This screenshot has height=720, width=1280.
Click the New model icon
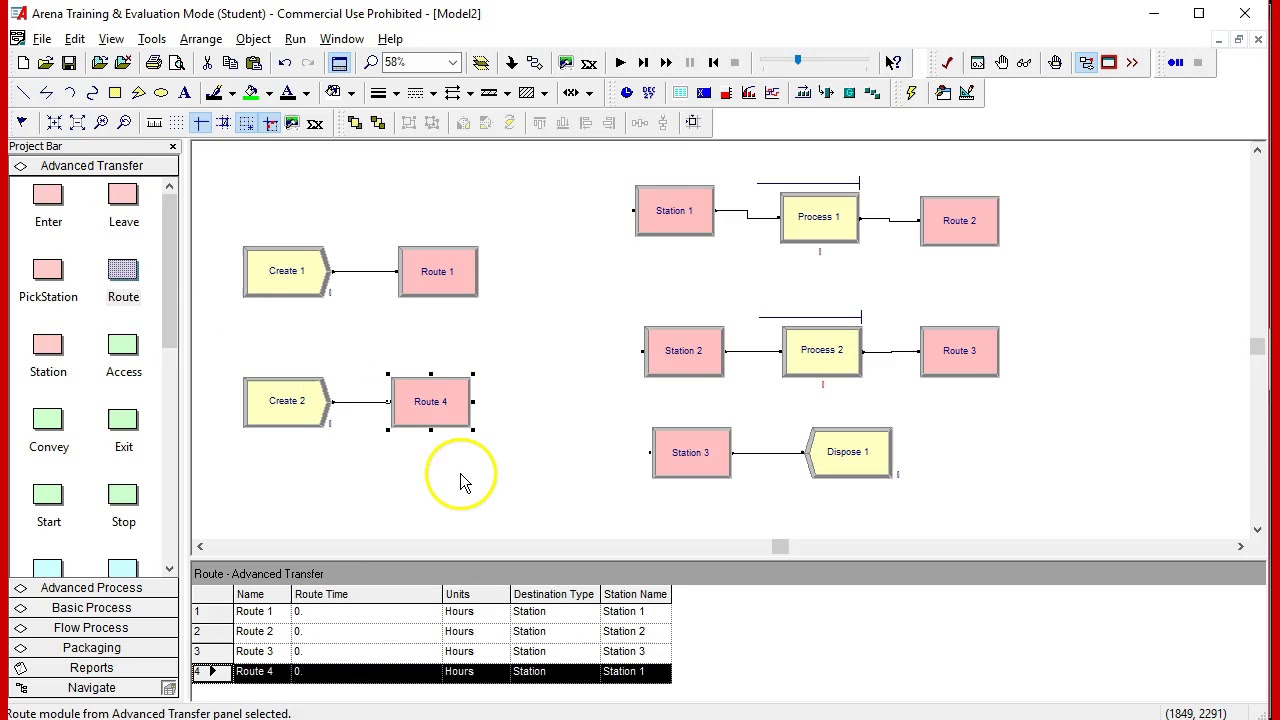click(23, 63)
